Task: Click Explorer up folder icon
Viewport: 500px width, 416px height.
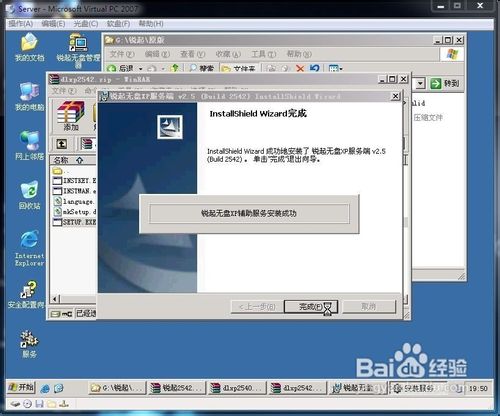Action: coord(174,68)
